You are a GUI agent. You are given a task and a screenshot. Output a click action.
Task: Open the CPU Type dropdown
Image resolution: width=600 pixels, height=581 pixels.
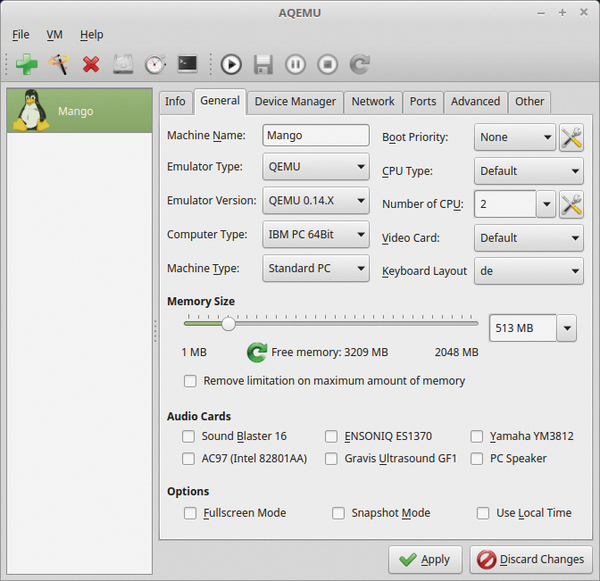pos(529,171)
